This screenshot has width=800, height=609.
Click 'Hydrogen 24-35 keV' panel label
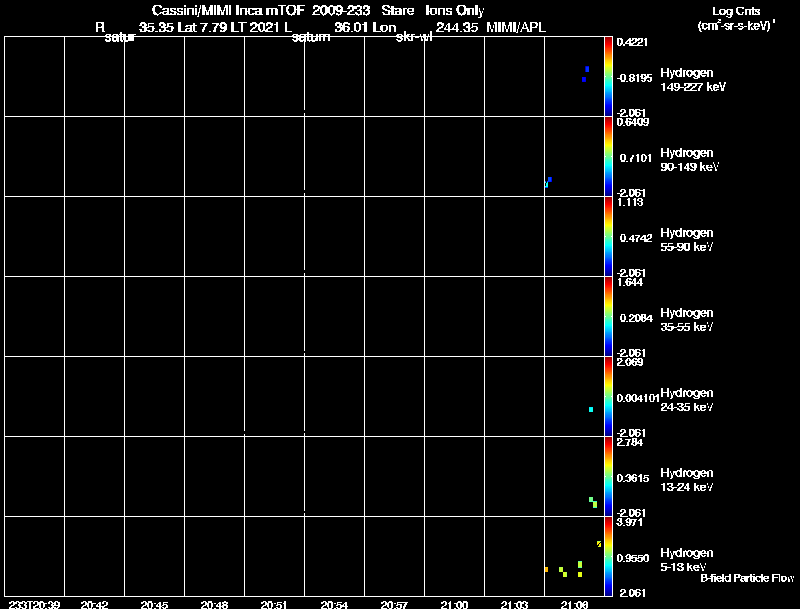tap(687, 400)
